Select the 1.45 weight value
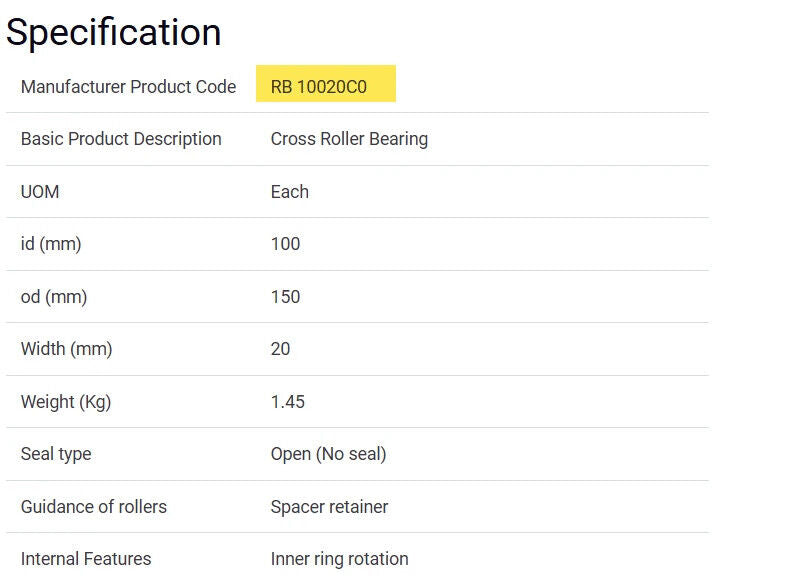Viewport: 792px width, 585px height. click(x=287, y=402)
